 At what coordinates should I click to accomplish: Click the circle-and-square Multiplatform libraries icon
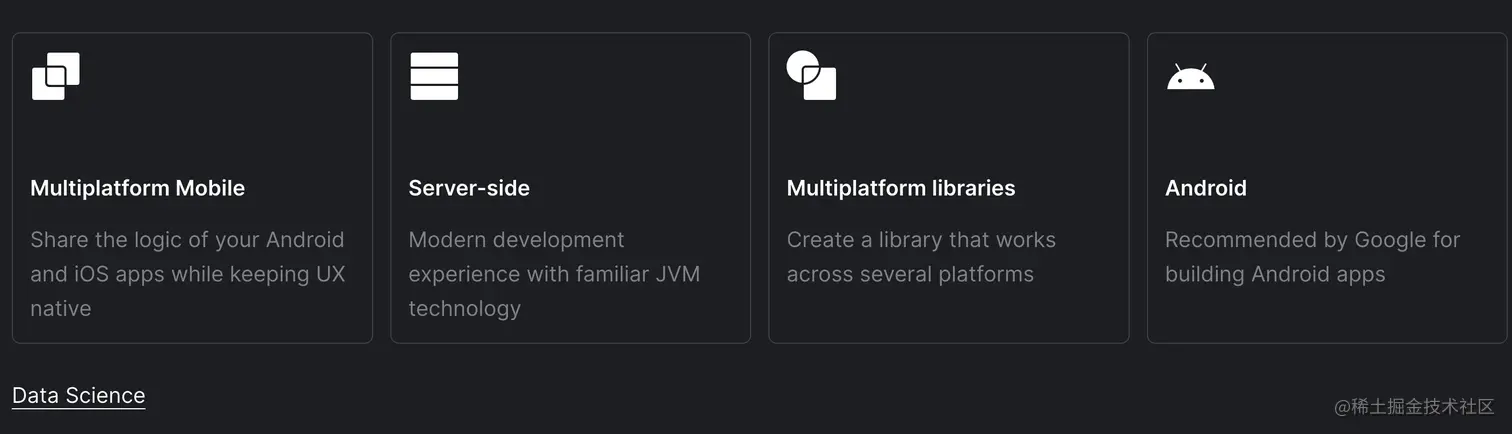pos(812,76)
